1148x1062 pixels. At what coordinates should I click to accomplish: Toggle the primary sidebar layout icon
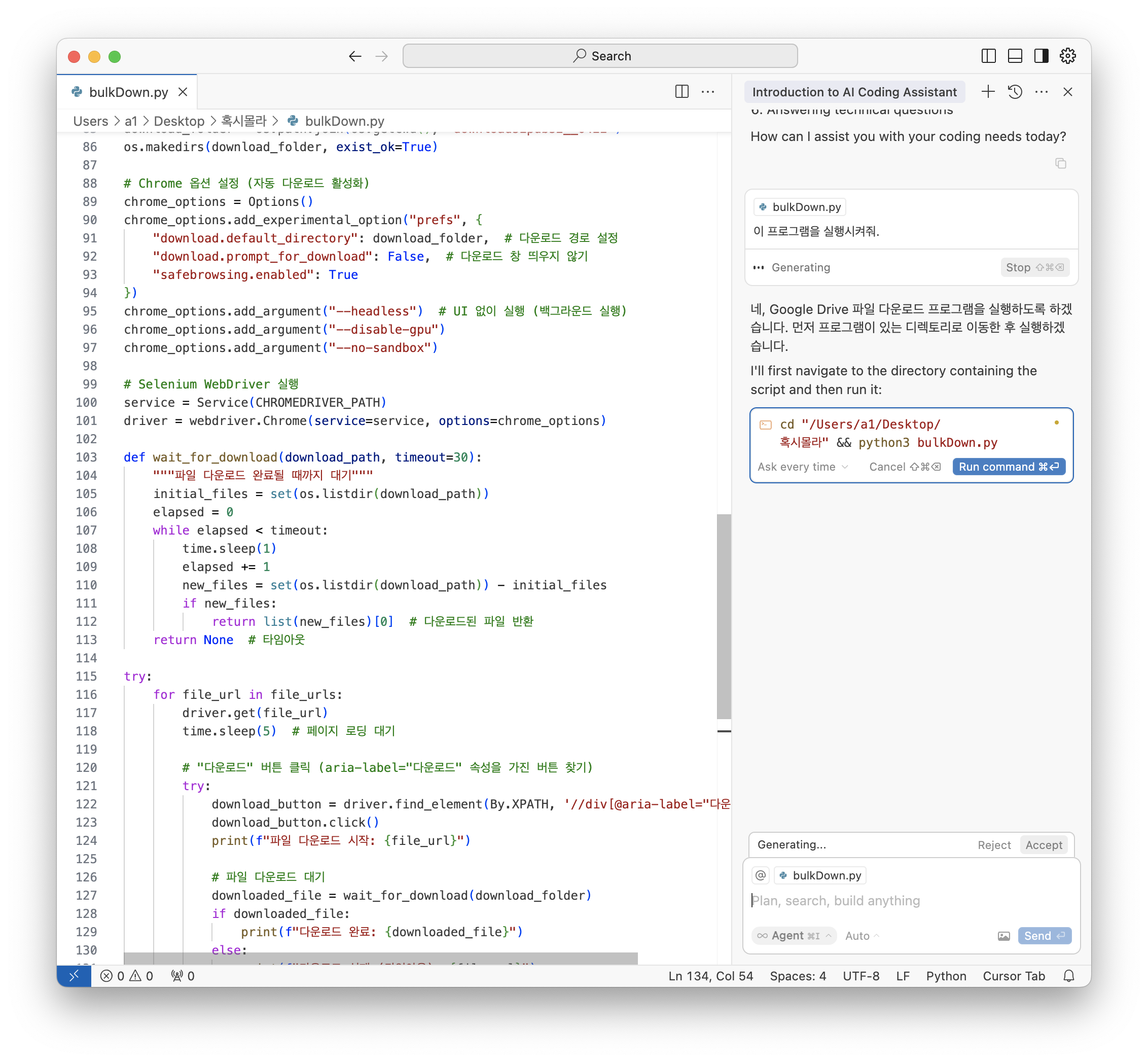click(988, 56)
